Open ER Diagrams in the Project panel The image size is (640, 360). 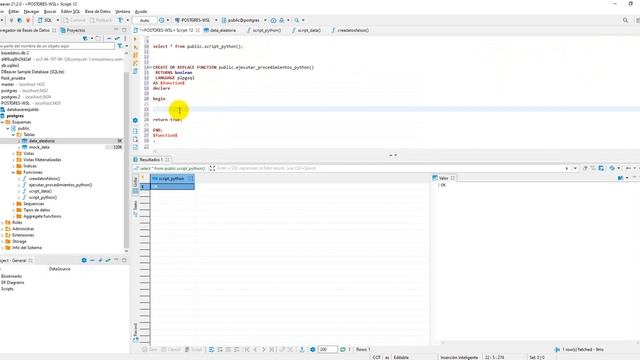click(13, 282)
